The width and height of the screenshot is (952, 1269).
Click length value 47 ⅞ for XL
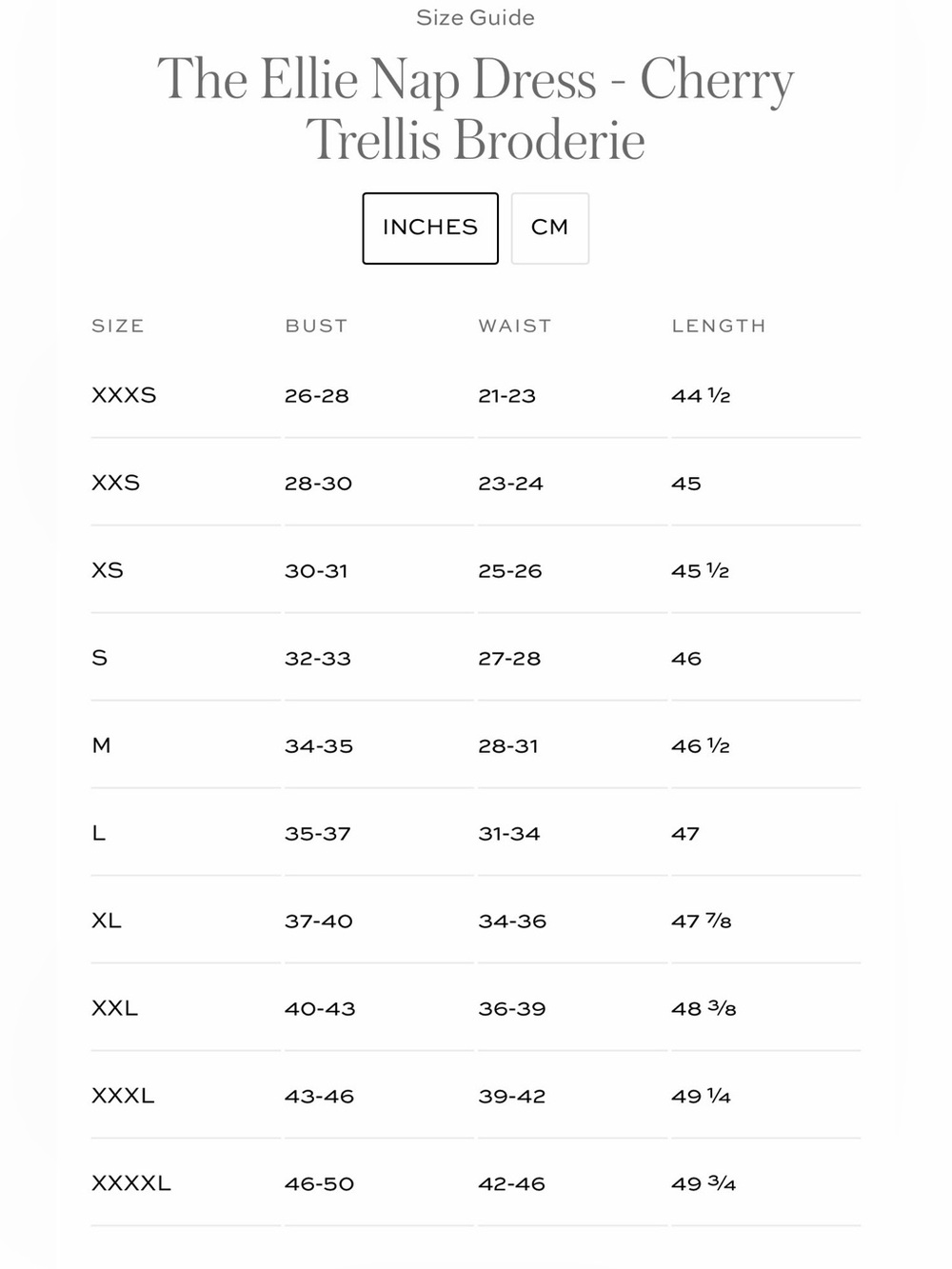(x=702, y=922)
